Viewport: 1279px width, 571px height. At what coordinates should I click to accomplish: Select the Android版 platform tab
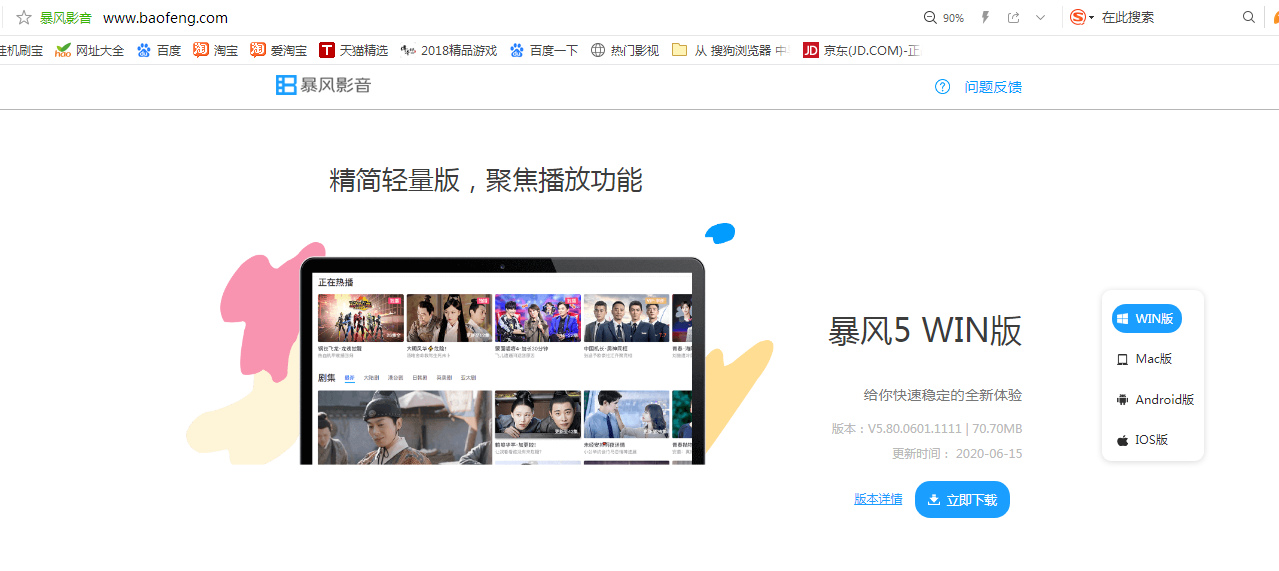coord(1155,400)
